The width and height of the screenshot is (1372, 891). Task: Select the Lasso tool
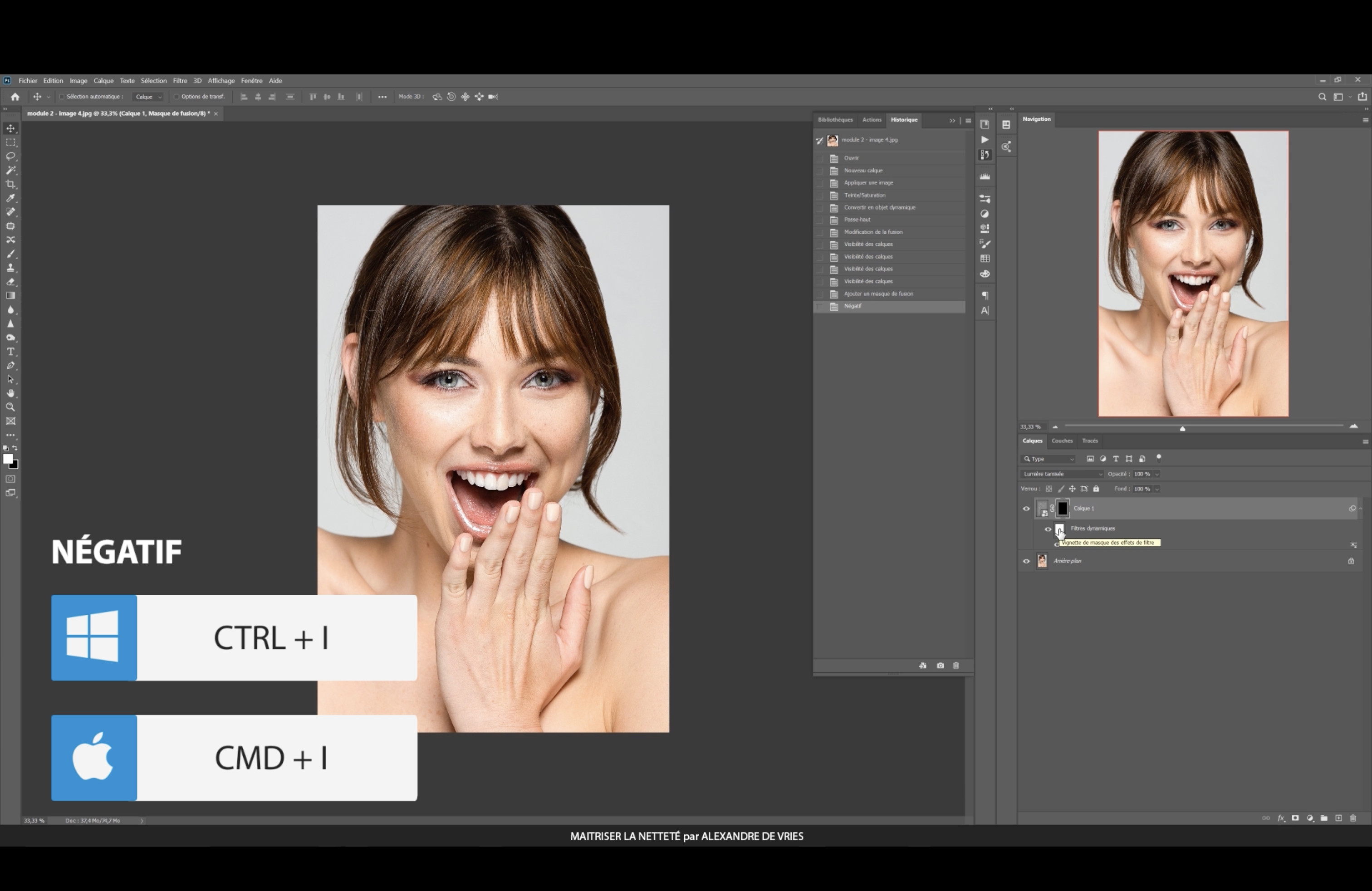click(x=10, y=156)
